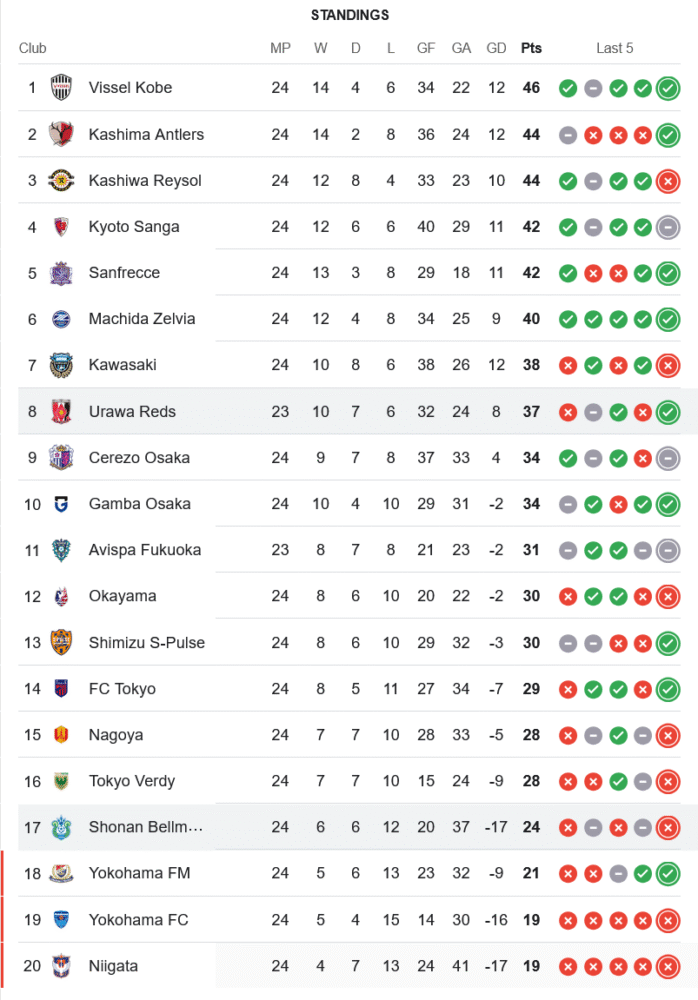
Task: Click the Kyoto Sanga club badge
Action: (61, 227)
